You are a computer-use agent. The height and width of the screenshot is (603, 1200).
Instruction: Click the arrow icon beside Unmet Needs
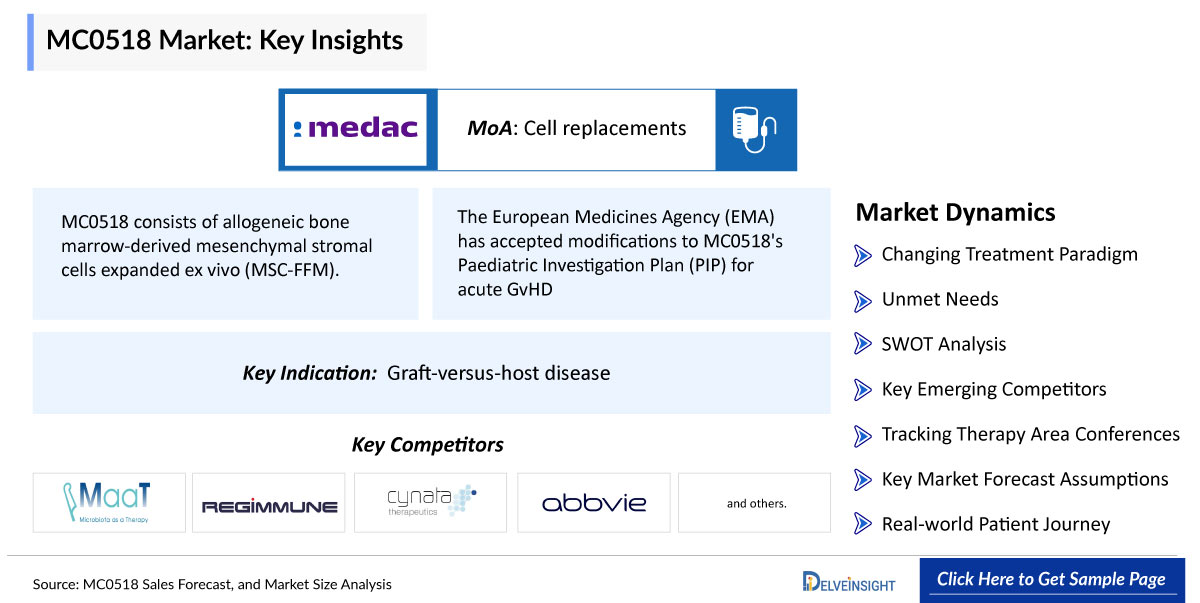click(863, 300)
